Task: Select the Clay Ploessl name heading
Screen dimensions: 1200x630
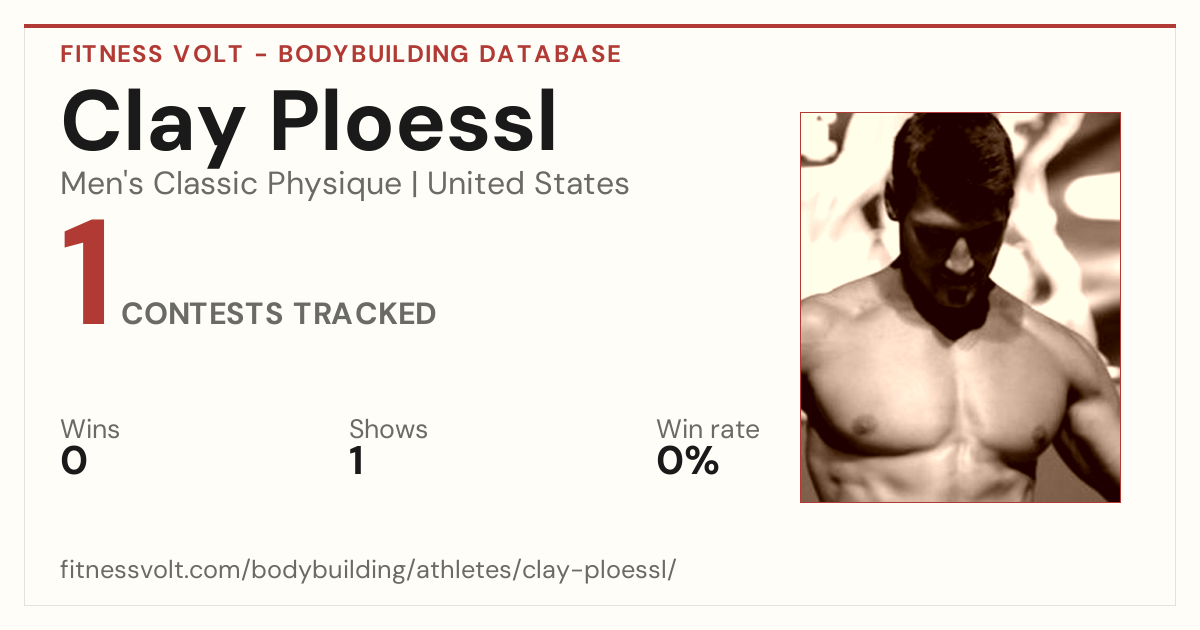Action: point(309,124)
